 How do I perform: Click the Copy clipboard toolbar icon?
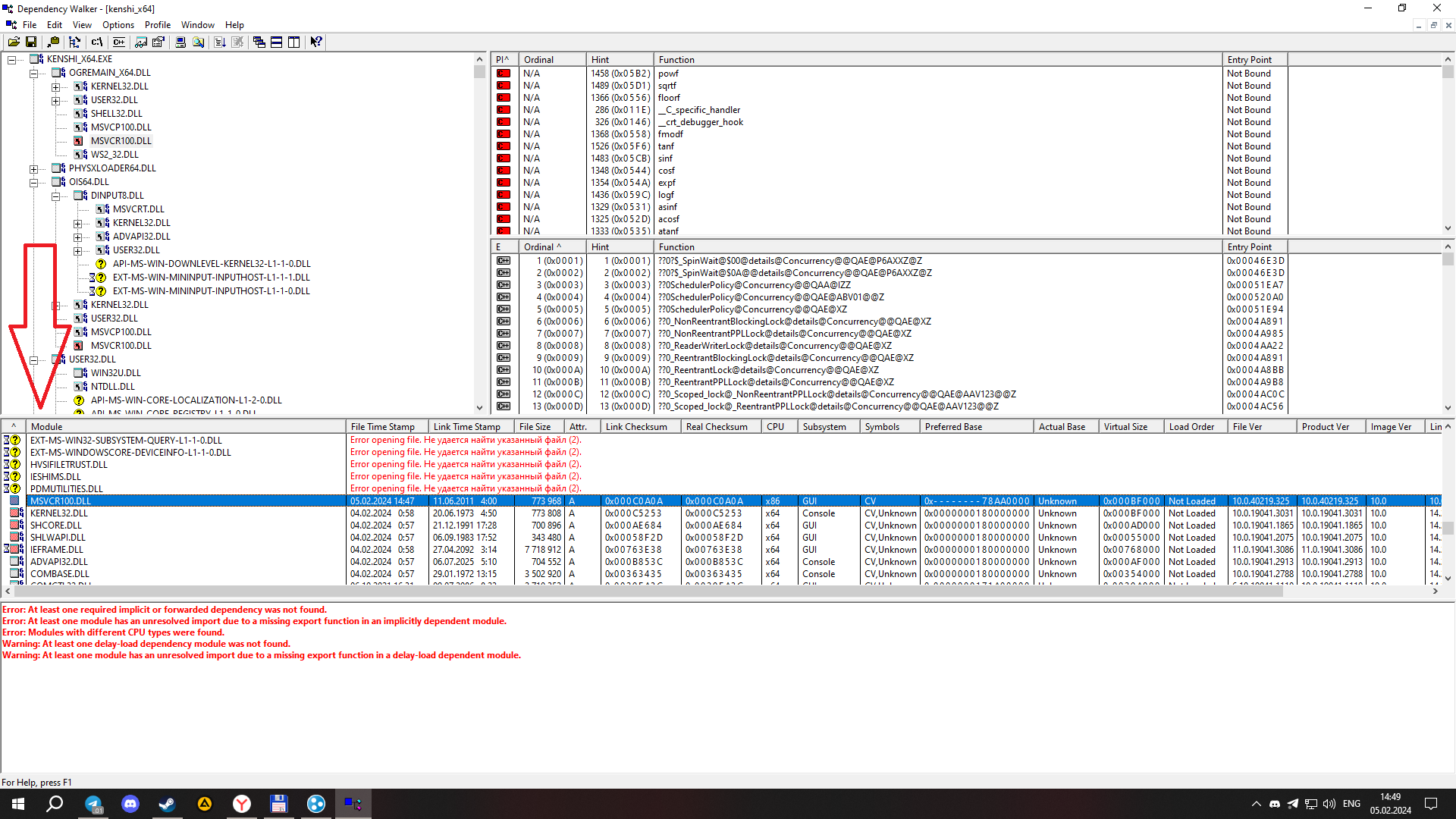coord(52,42)
